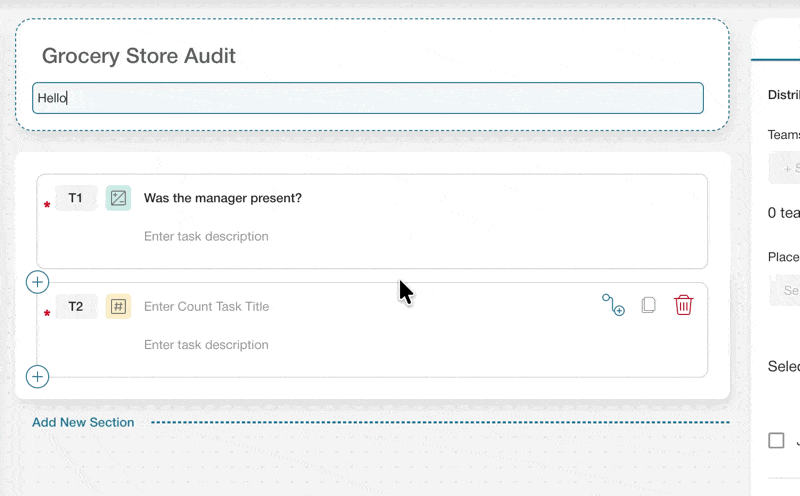The image size is (800, 496).
Task: Edit 'Was the manager present?' task title
Action: (223, 198)
